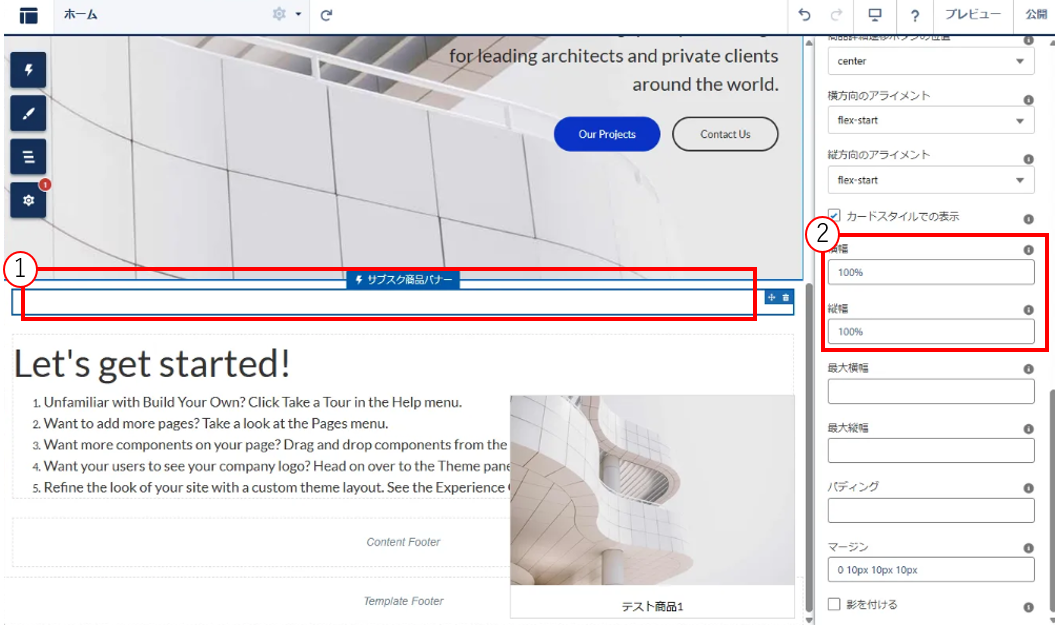Open the help question mark menu
Screen dimensions: 1061x634
click(914, 15)
